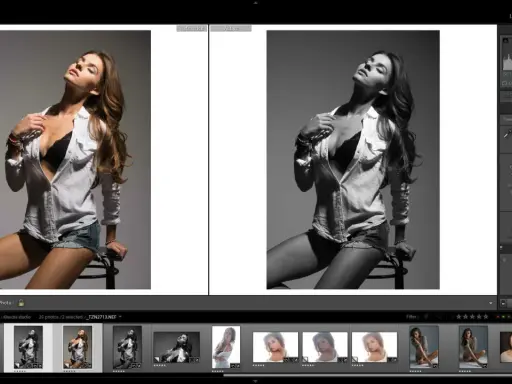The height and width of the screenshot is (384, 512).
Task: Click the black-and-white photo in right pane
Action: (353, 160)
